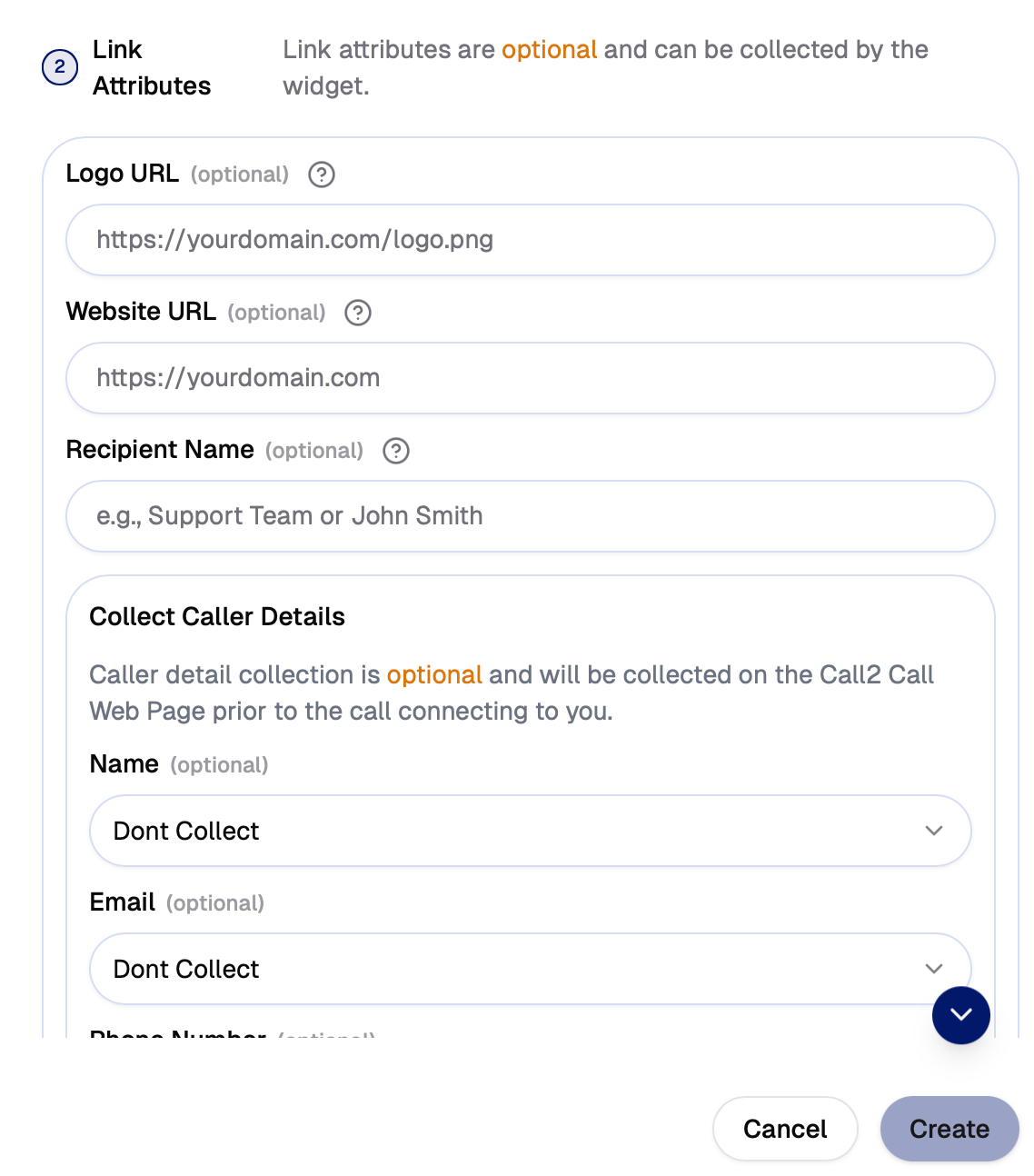Click the Website URL help icon

pyautogui.click(x=358, y=313)
